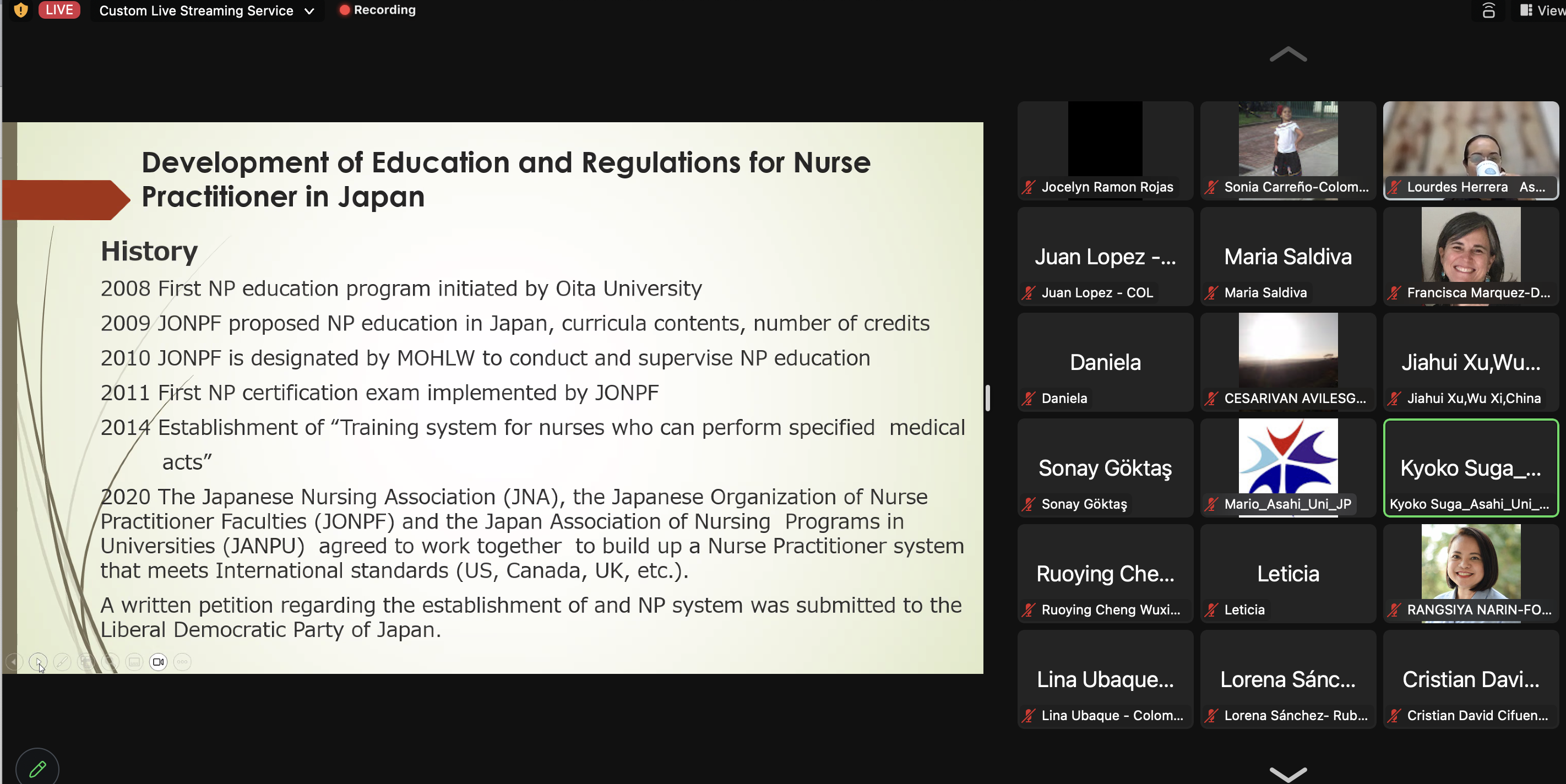Select Lourdes Herrera video tile
The width and height of the screenshot is (1566, 784).
[1471, 150]
